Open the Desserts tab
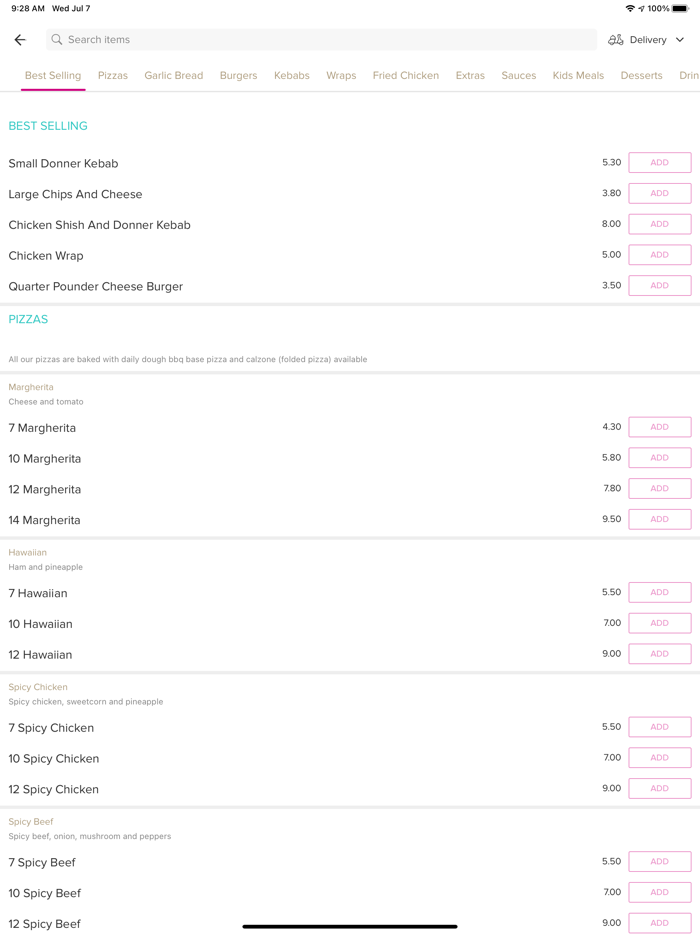 click(641, 75)
